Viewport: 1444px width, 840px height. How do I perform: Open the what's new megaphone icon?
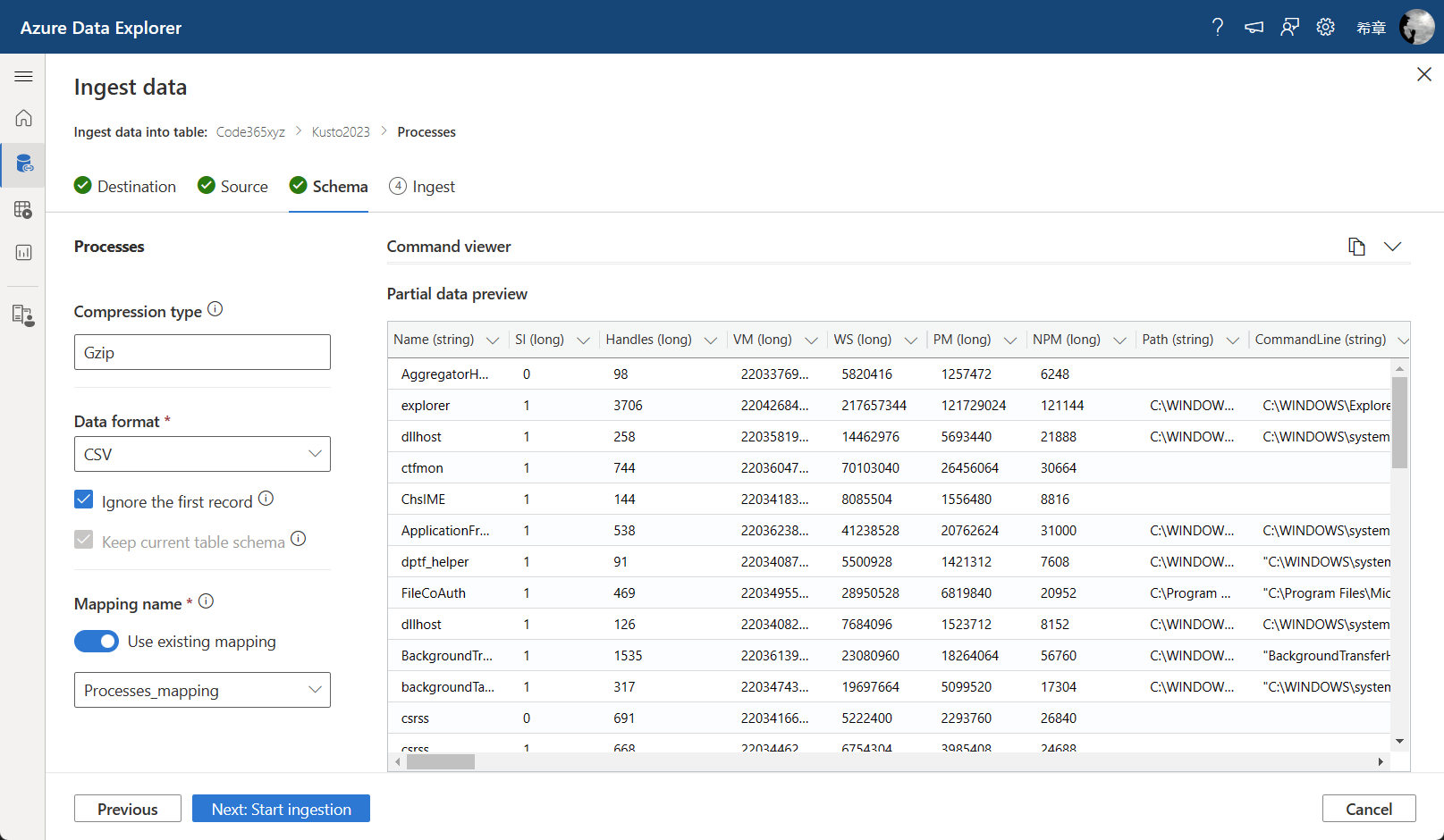(1254, 28)
